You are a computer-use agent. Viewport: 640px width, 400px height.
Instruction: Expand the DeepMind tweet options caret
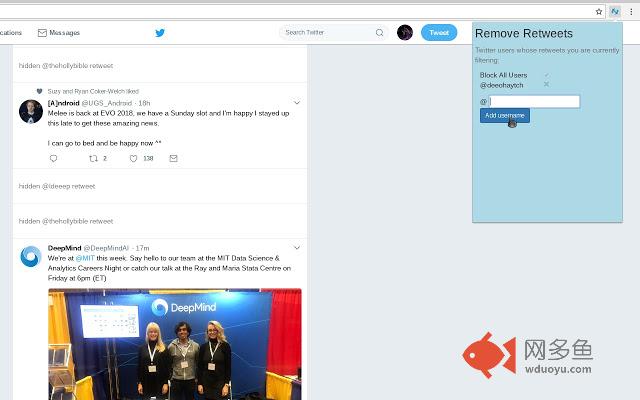coord(297,247)
